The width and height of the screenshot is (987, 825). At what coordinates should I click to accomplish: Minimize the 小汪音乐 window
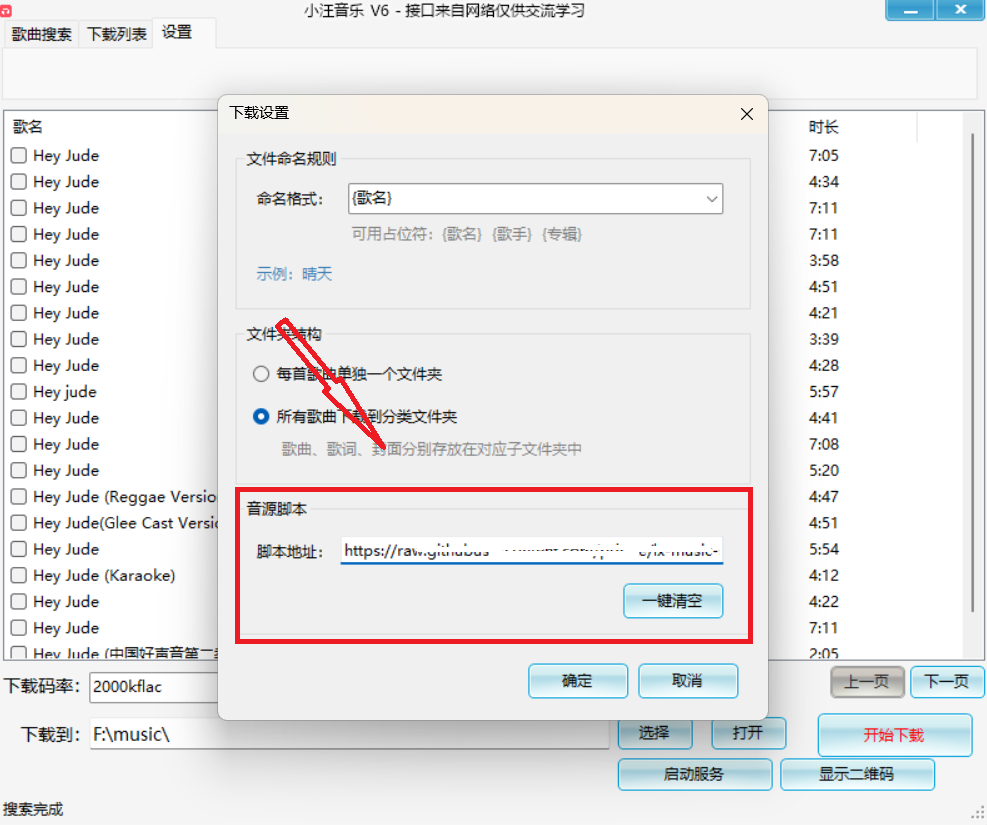click(x=910, y=10)
